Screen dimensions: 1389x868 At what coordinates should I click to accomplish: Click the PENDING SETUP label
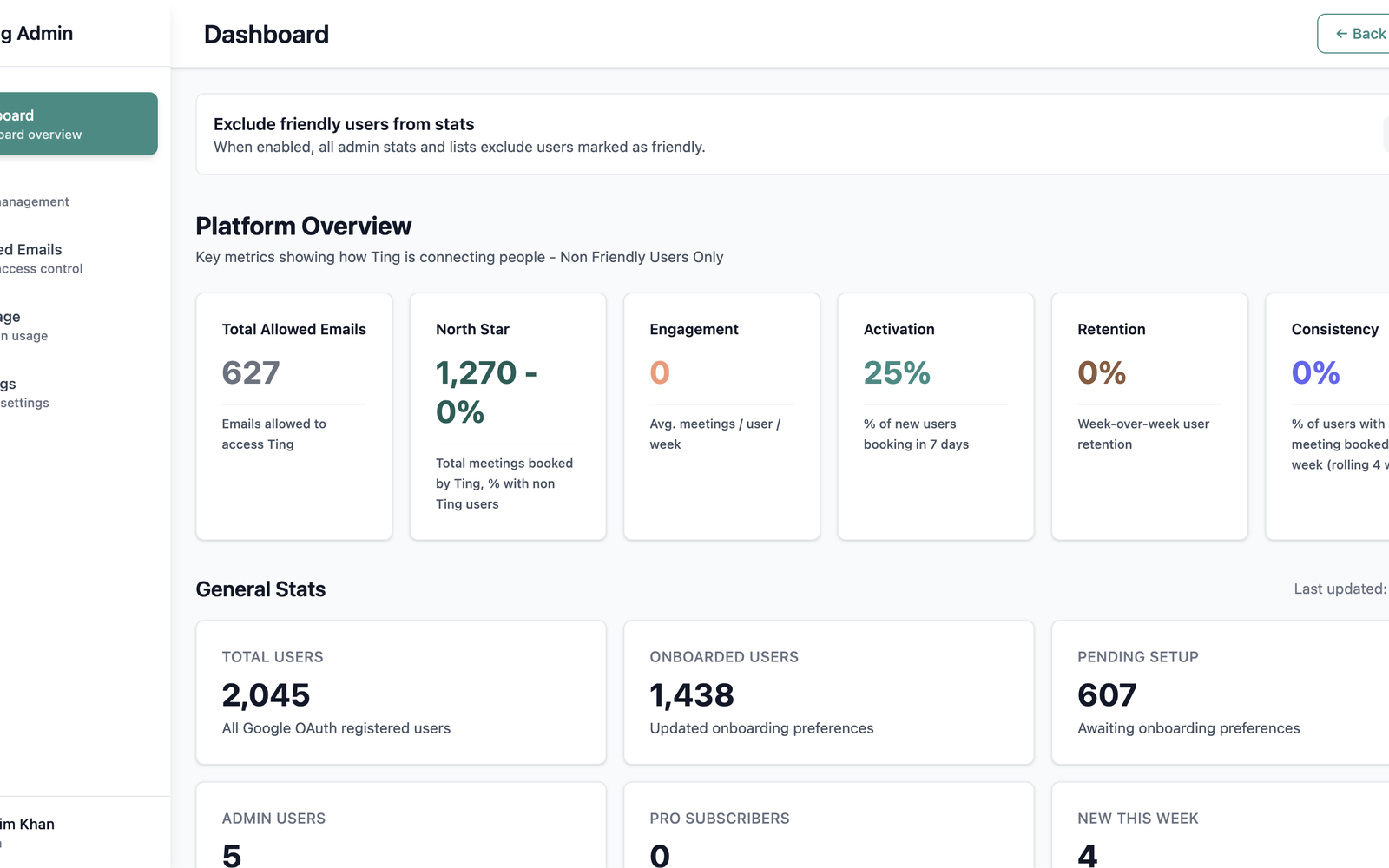(1138, 657)
